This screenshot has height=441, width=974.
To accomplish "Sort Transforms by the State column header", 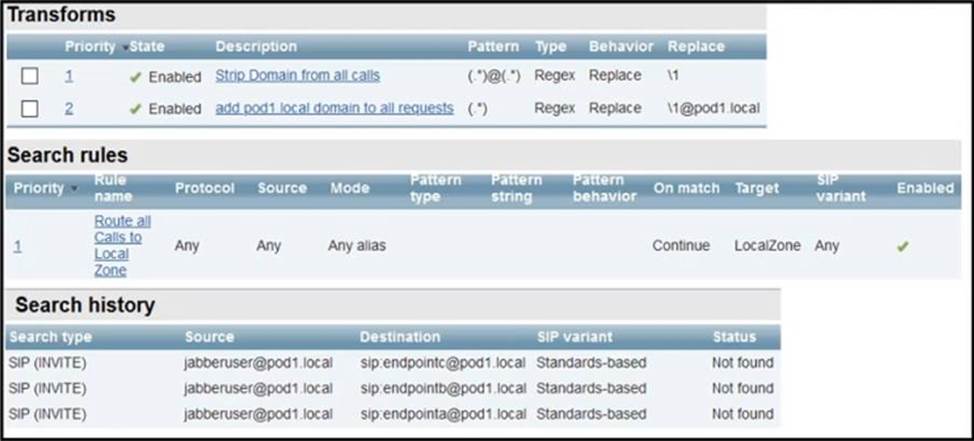I will [x=147, y=47].
